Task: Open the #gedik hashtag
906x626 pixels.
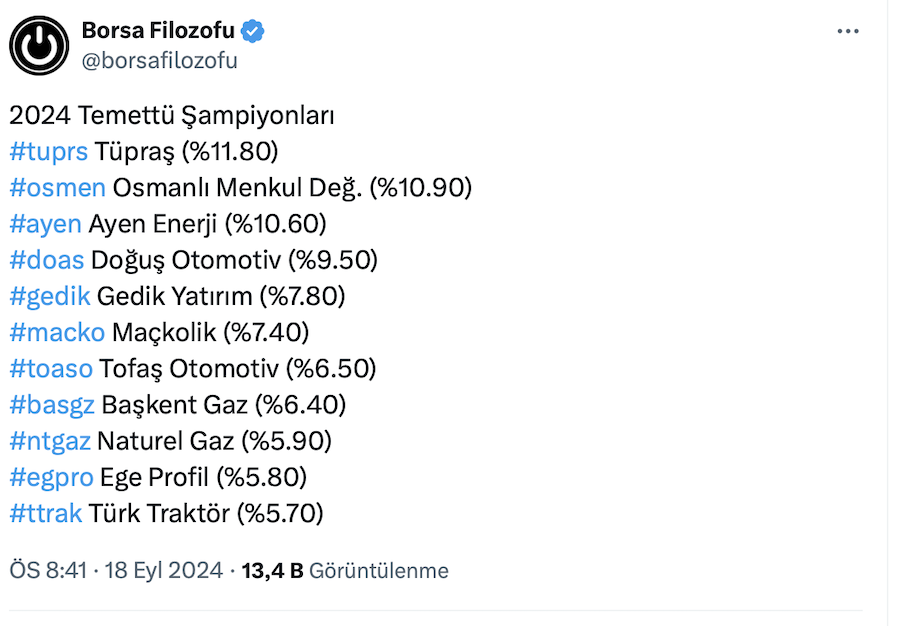Action: point(49,296)
